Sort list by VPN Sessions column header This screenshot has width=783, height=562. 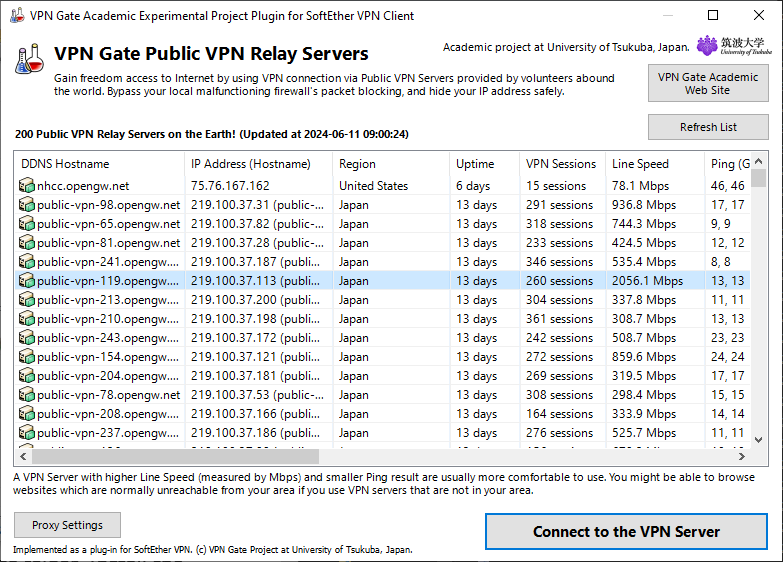coord(562,164)
